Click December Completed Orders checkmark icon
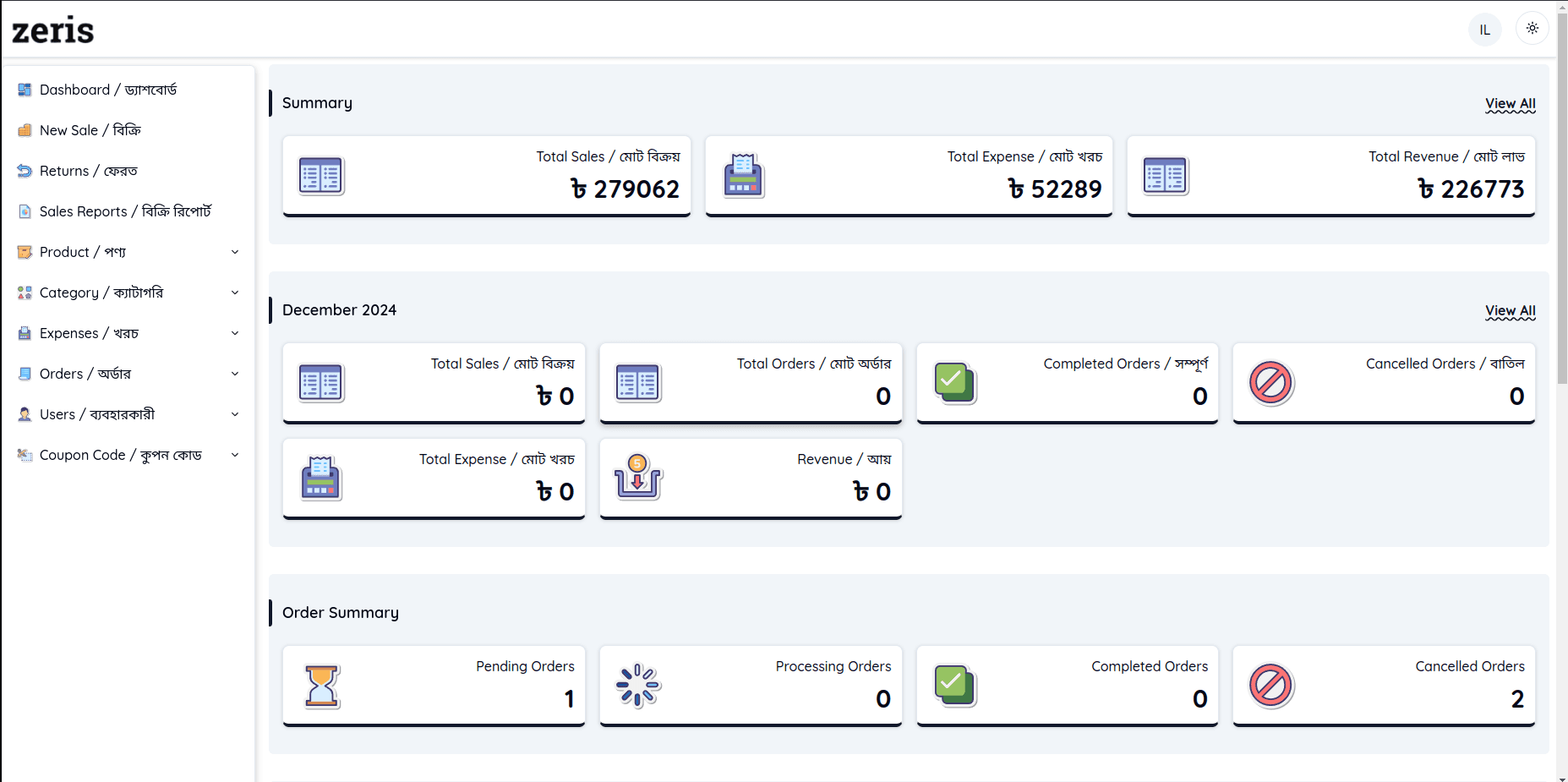This screenshot has height=782, width=1568. [955, 383]
